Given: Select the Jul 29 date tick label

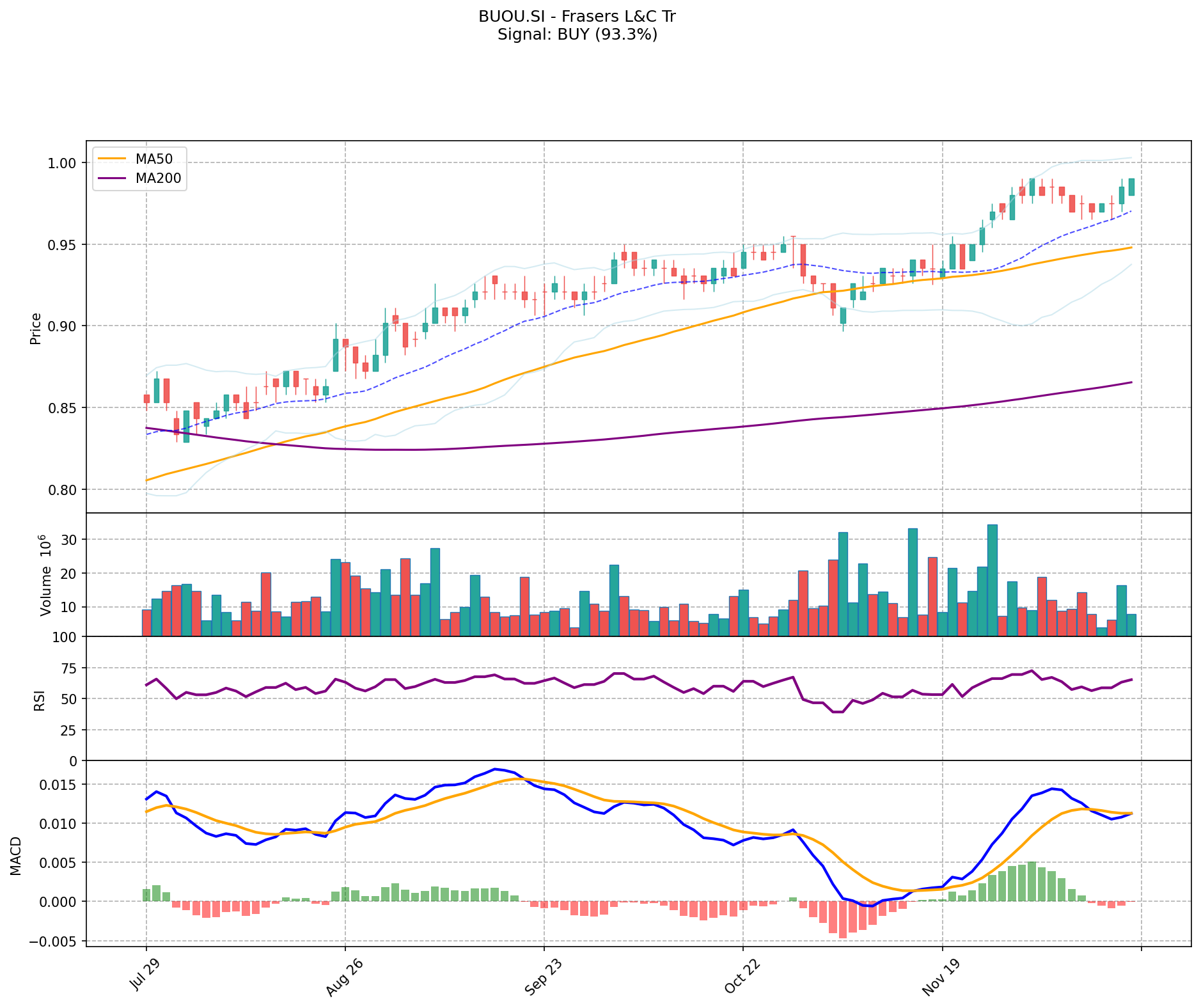Looking at the screenshot, I should pos(143,977).
